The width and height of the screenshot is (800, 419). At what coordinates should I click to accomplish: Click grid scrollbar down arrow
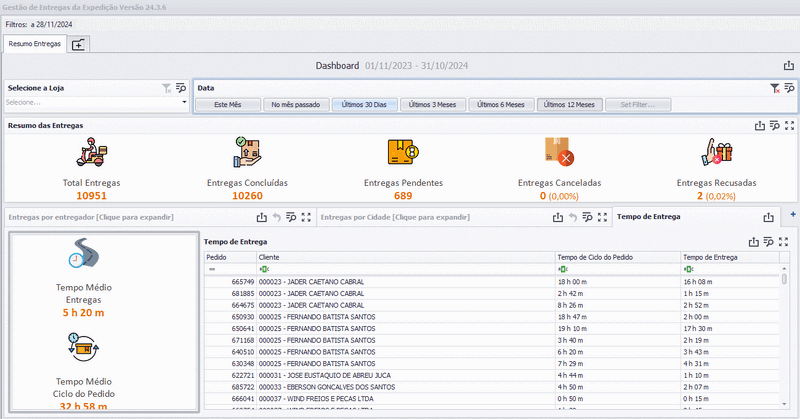[x=784, y=404]
